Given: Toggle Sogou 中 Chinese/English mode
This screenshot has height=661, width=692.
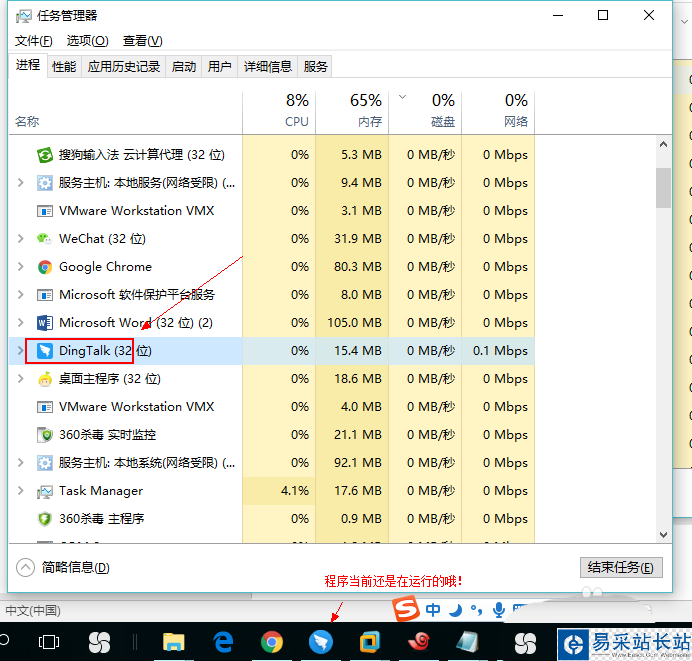Looking at the screenshot, I should click(433, 610).
